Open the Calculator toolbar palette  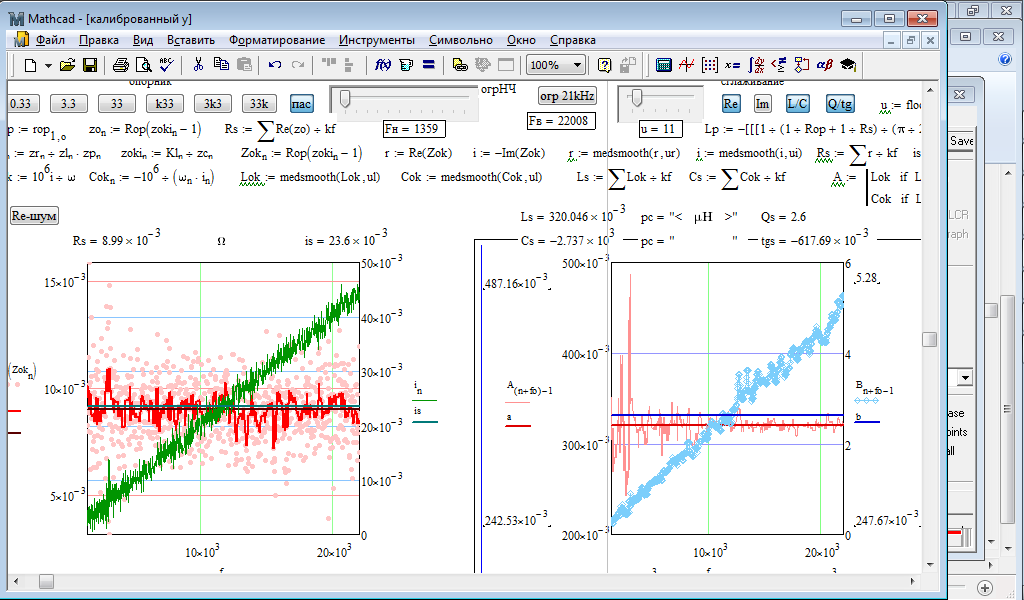663,65
